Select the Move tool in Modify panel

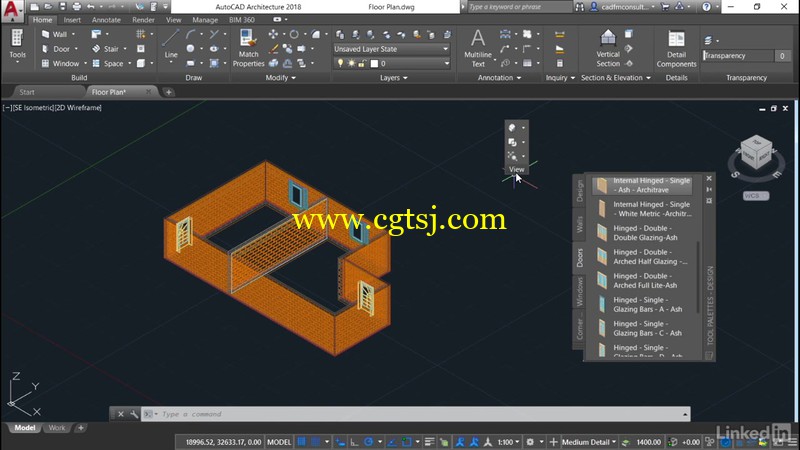tap(273, 34)
